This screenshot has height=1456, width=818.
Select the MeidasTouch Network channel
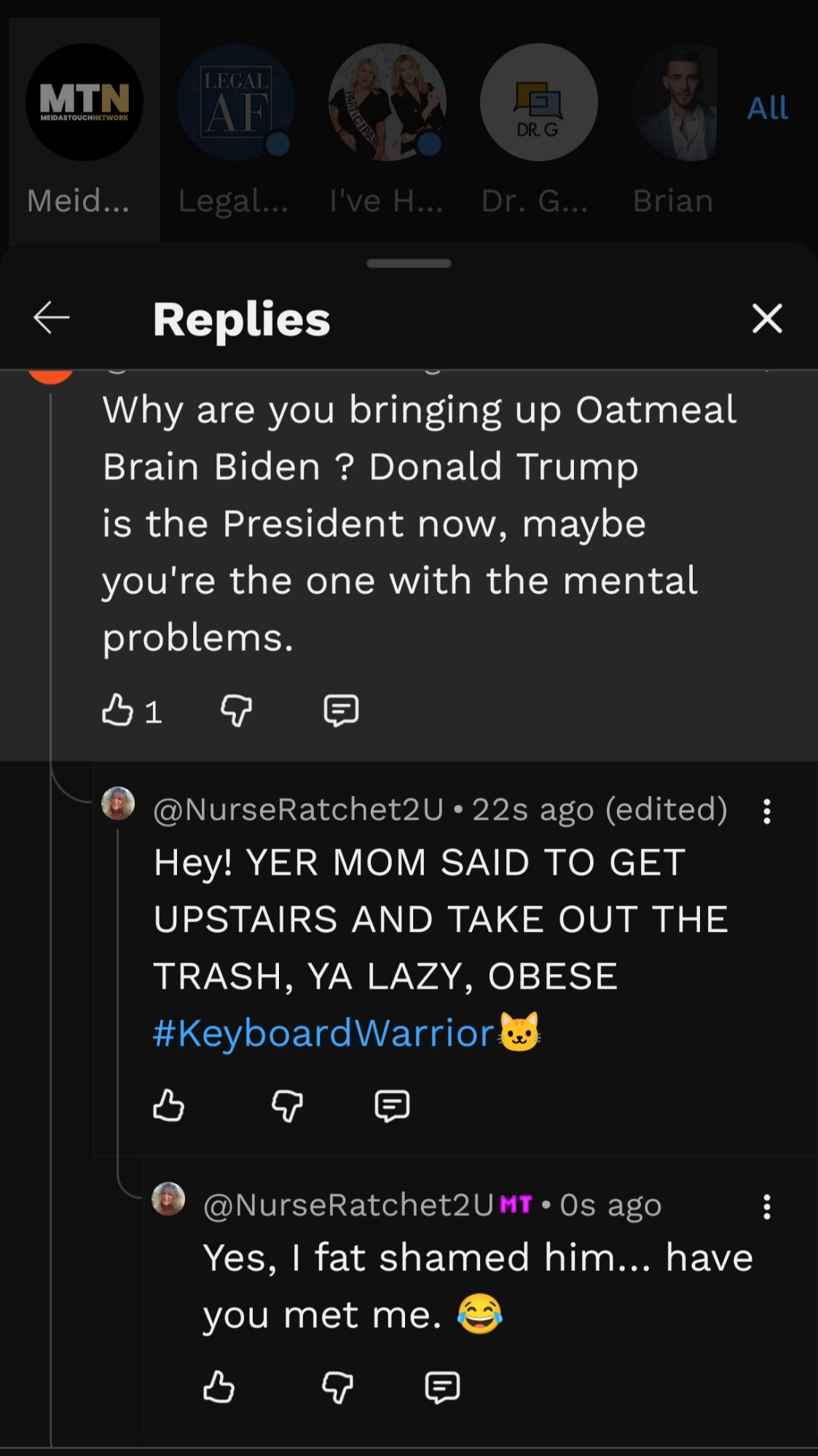point(84,102)
